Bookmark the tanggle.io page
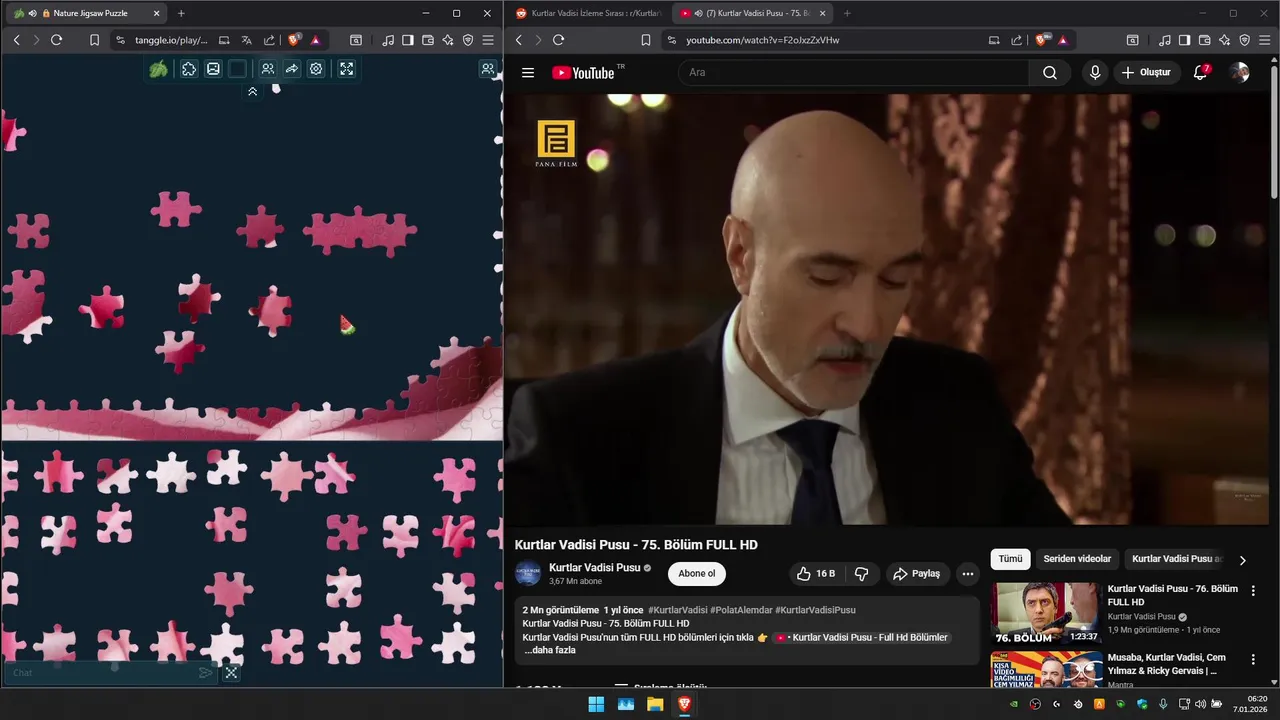Viewport: 1280px width, 720px height. 94,40
